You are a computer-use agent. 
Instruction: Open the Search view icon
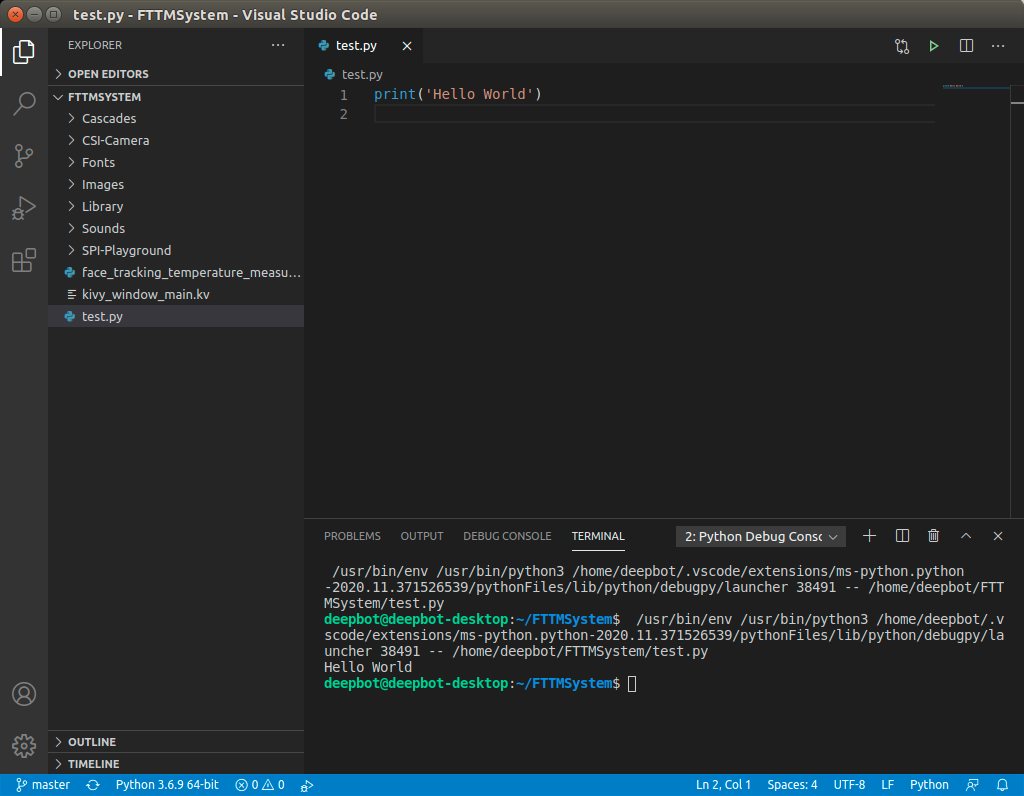coord(24,103)
